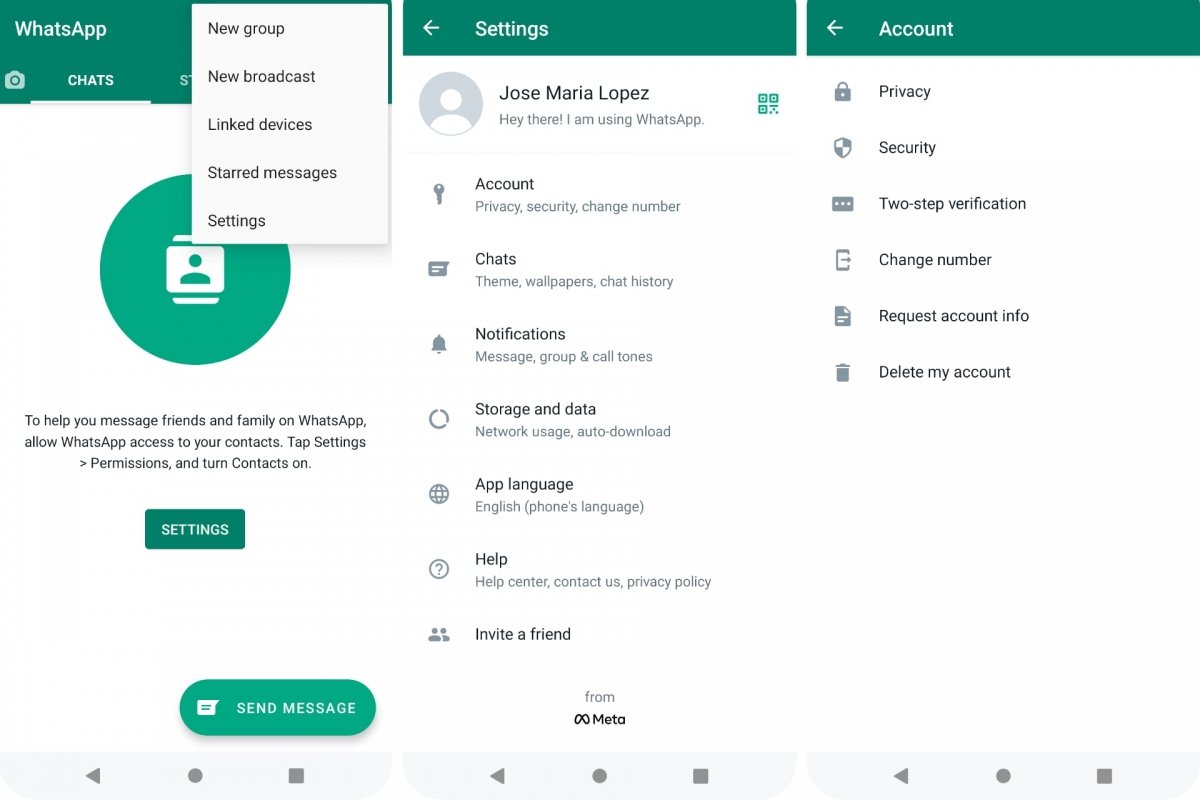Tap the App language globe icon
Screen dimensions: 1200x800
[438, 494]
